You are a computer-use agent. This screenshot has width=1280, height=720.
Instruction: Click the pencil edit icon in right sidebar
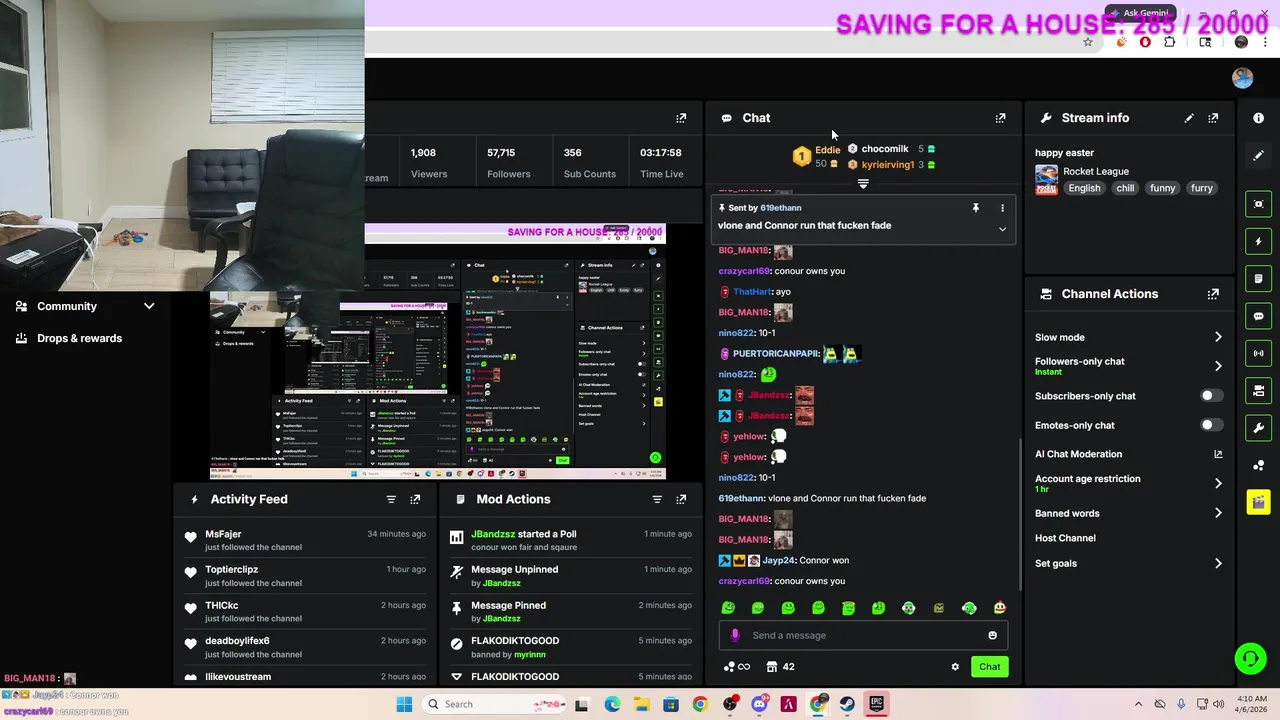pyautogui.click(x=1258, y=156)
